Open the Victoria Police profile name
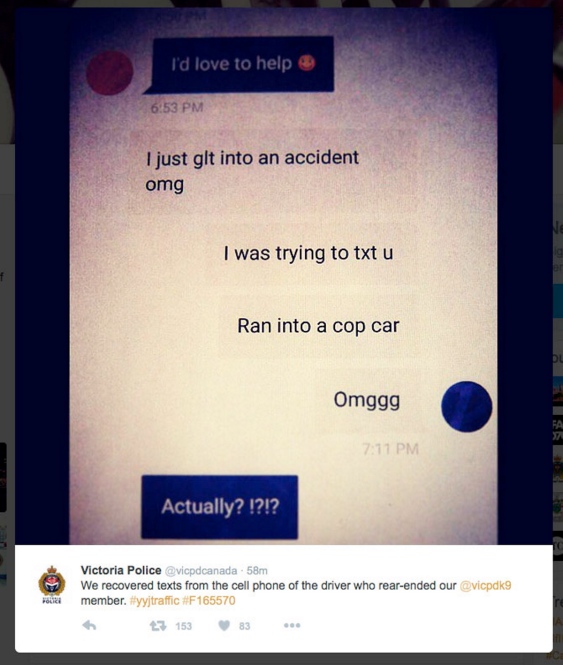Image resolution: width=563 pixels, height=665 pixels. click(x=121, y=570)
